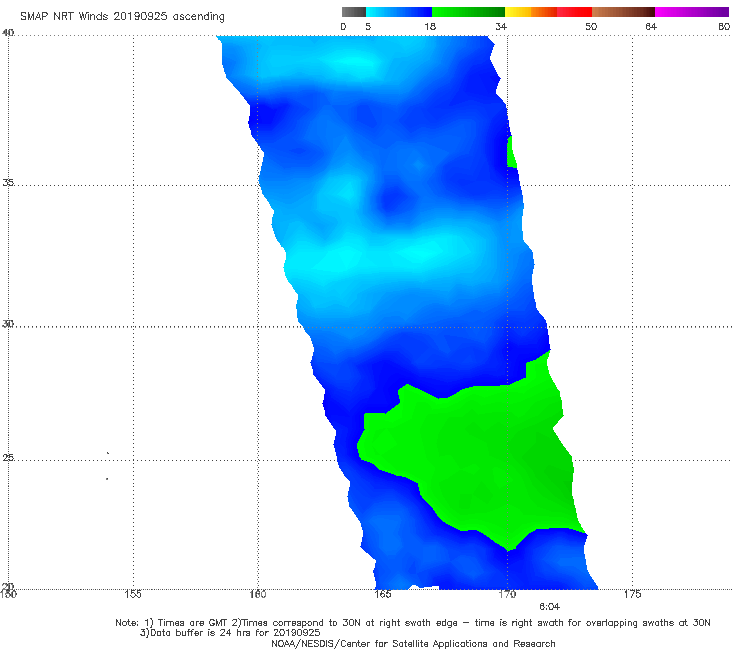Click the "80" color bar label
740x650 pixels.
click(x=724, y=26)
